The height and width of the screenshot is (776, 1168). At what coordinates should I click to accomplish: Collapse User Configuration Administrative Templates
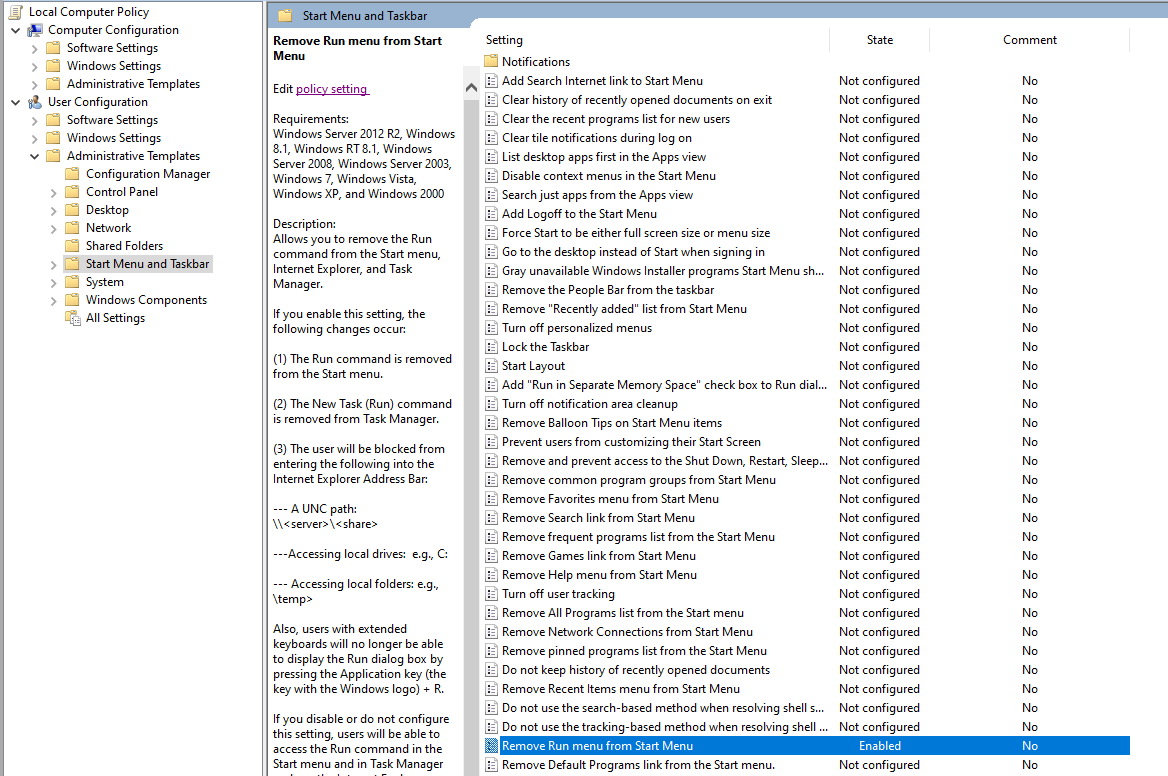click(x=34, y=156)
